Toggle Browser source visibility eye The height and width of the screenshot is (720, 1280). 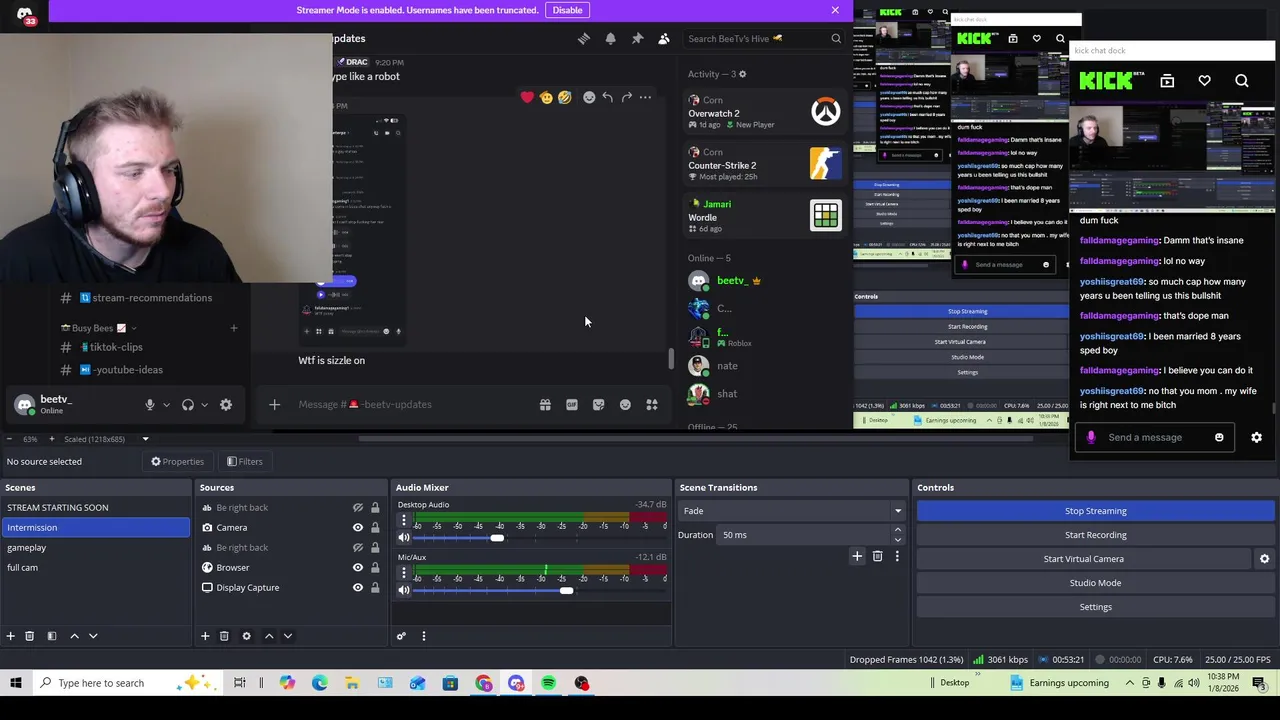click(x=357, y=567)
